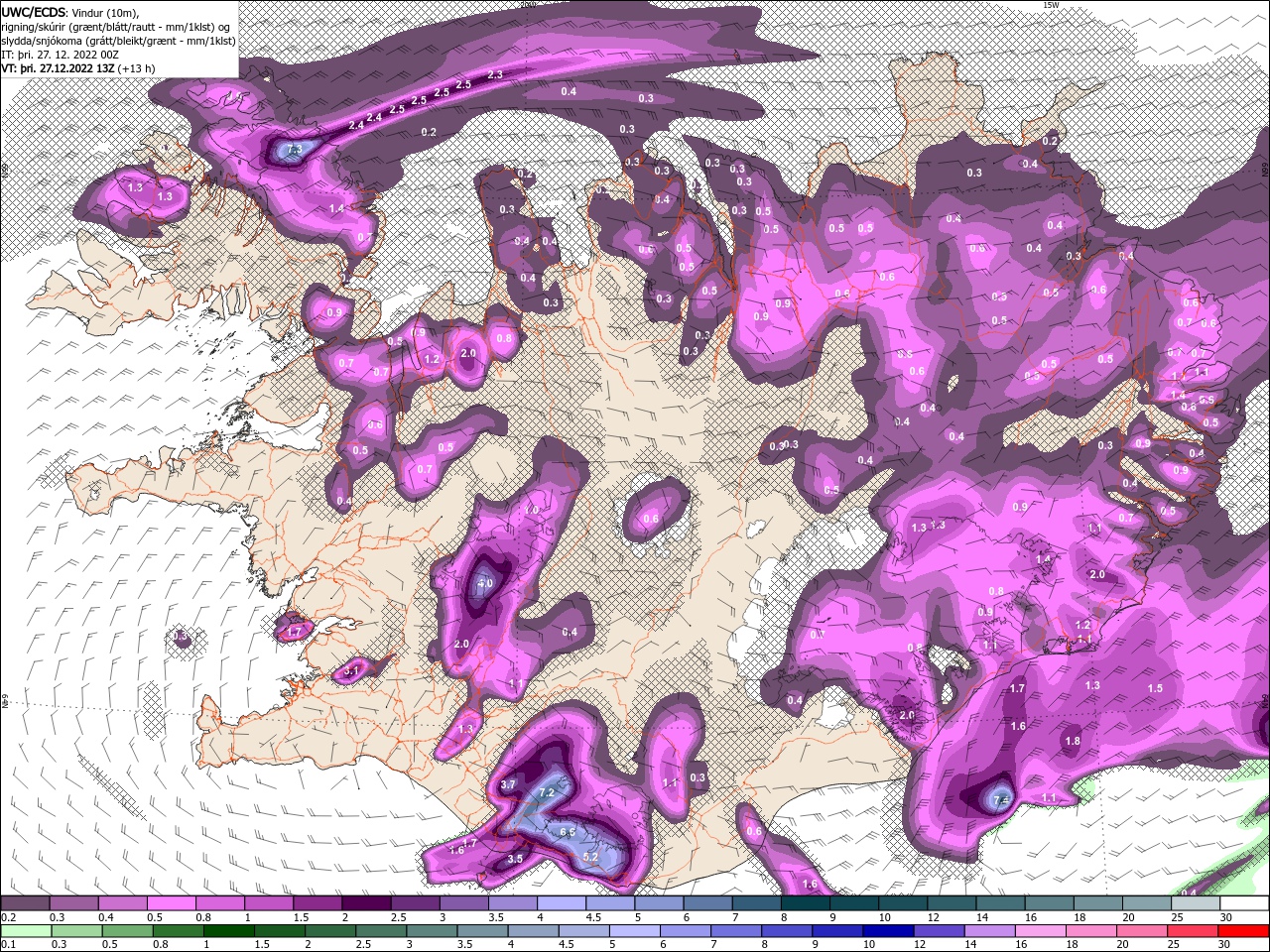Click the bright pink snow swatch between 0.5 and 0.8

(171, 903)
